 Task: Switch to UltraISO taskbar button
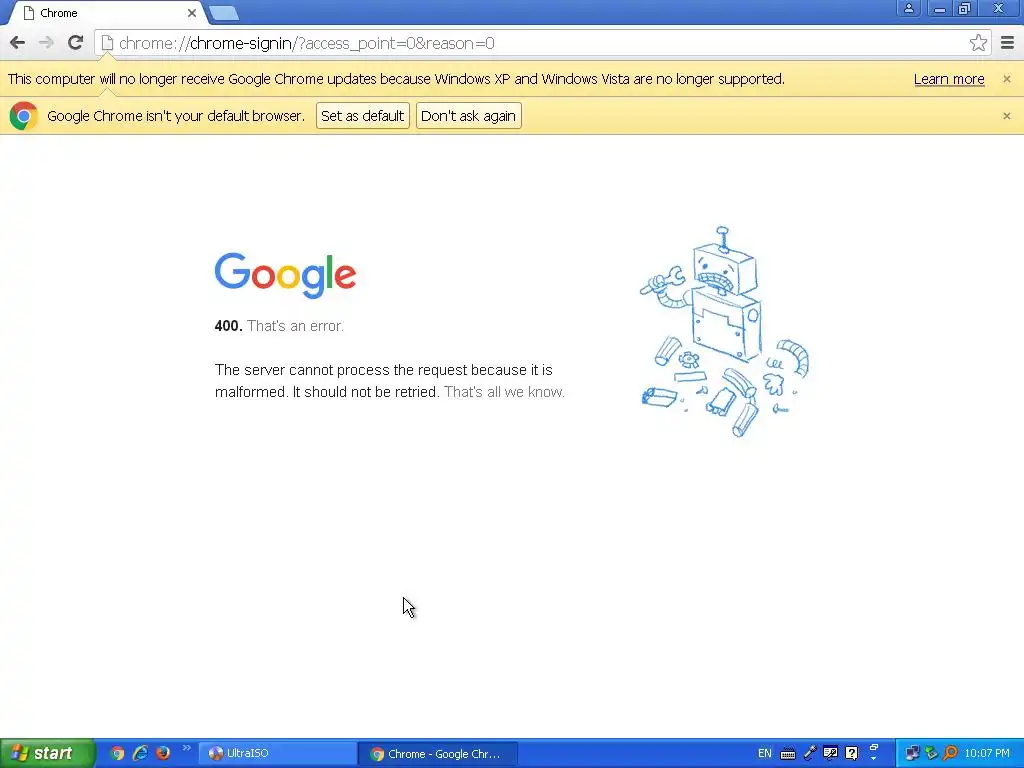coord(277,753)
